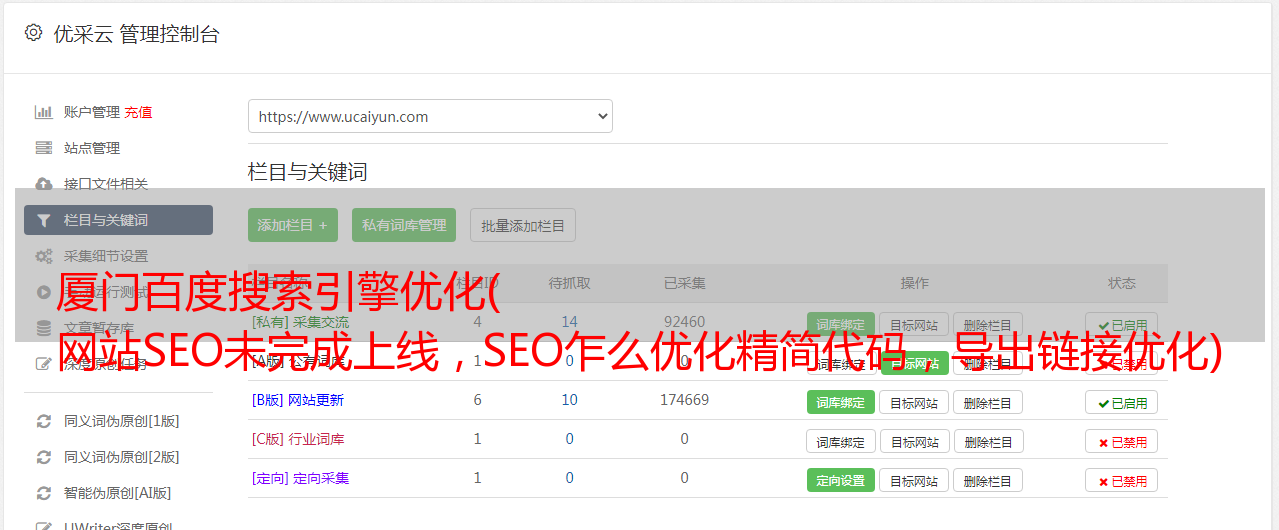Click the refresh icon for 智能伪原创[AI版]
Image resolution: width=1279 pixels, height=530 pixels.
tap(44, 493)
